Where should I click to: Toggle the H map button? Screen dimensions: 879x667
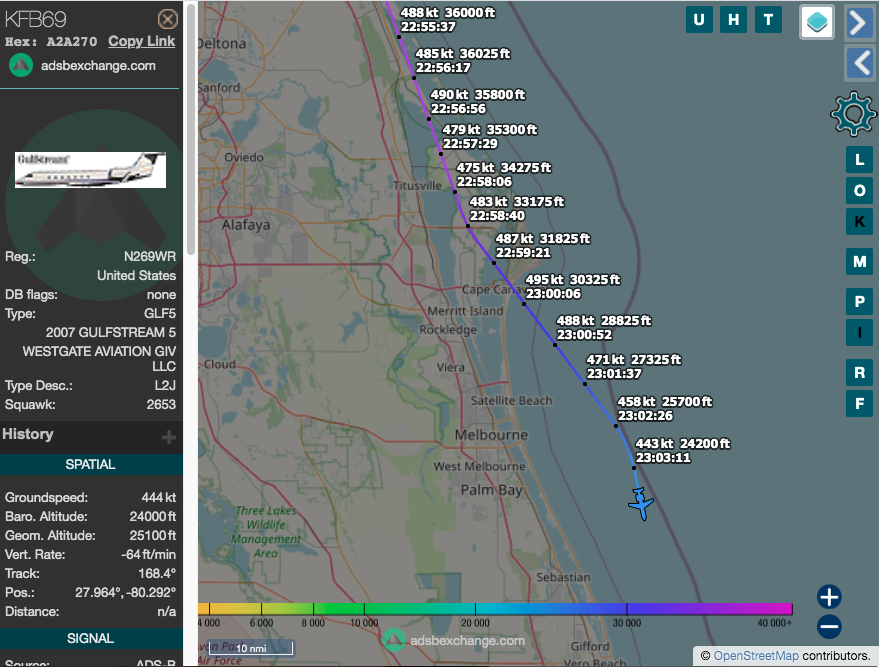(x=733, y=20)
